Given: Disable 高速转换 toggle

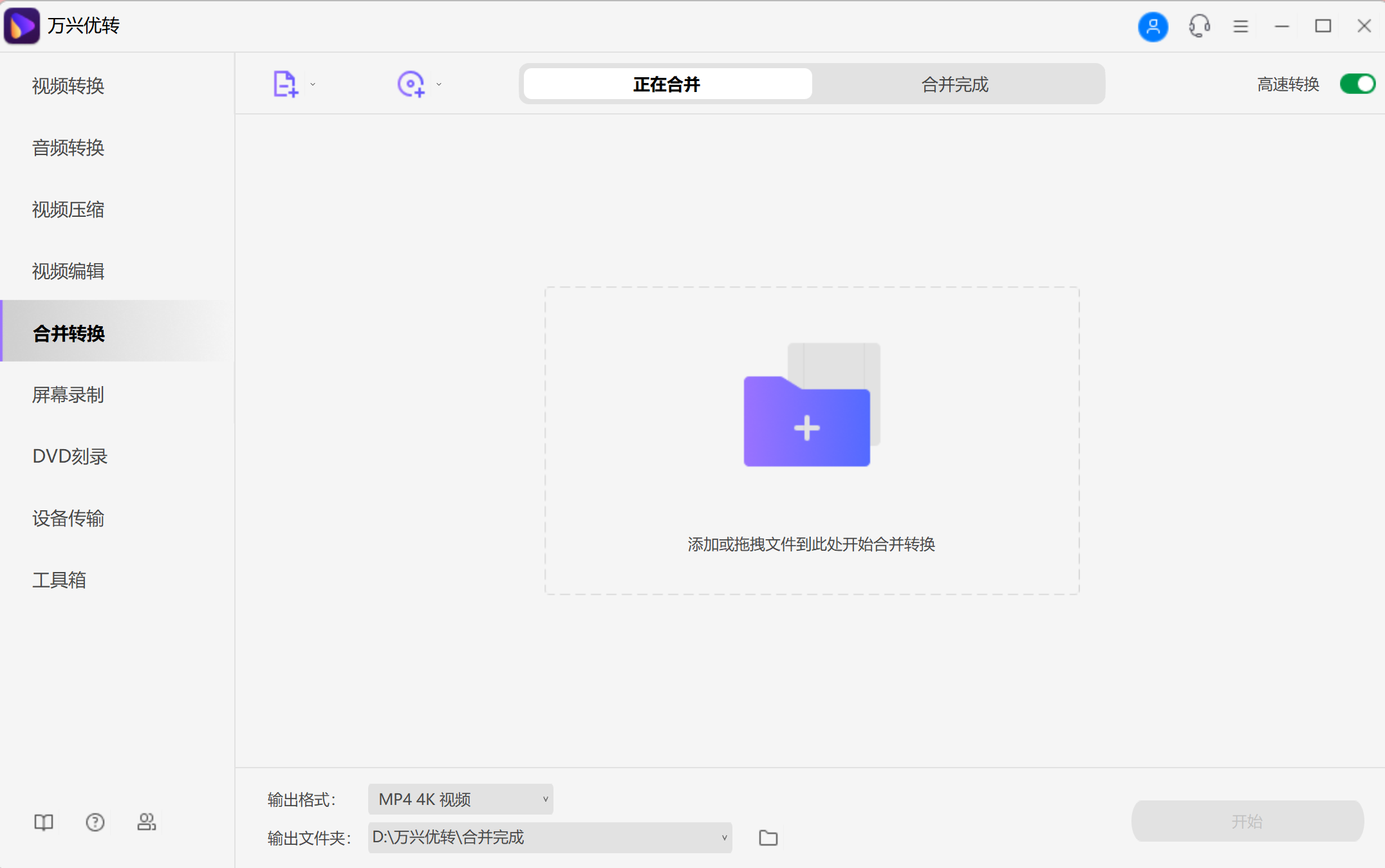Looking at the screenshot, I should (x=1357, y=84).
